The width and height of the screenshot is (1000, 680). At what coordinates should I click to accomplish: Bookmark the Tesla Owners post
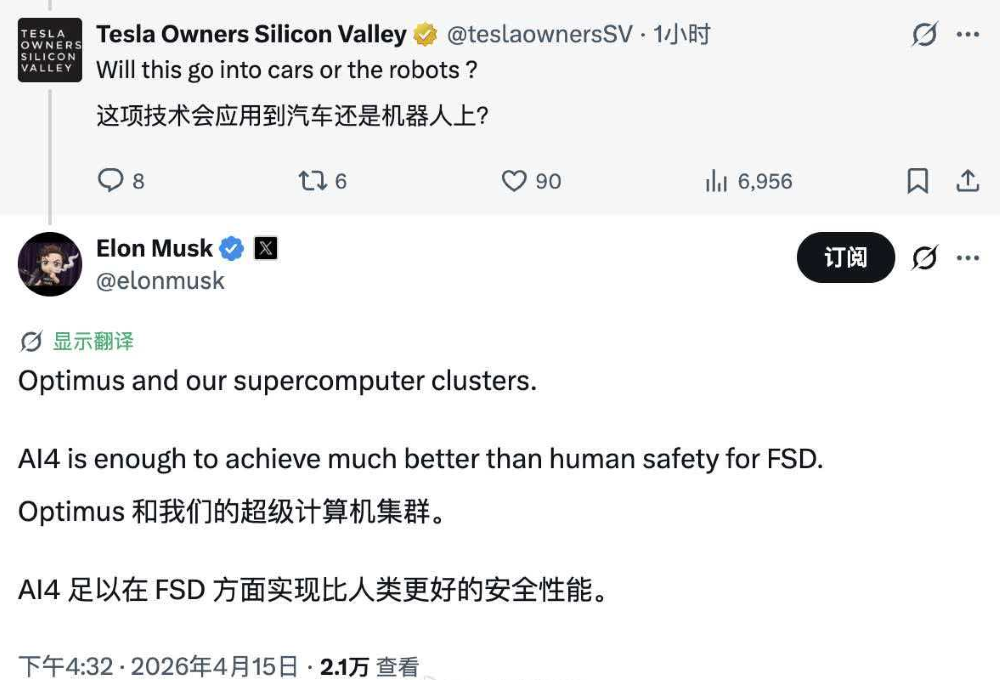(917, 181)
